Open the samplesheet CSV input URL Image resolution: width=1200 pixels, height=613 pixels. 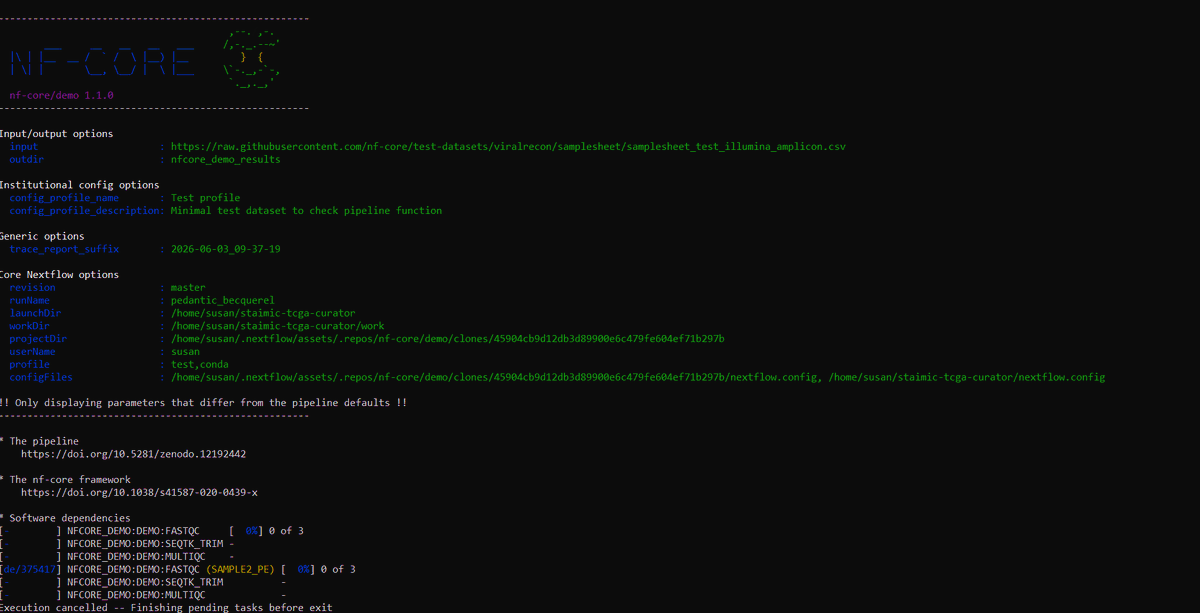click(x=508, y=146)
